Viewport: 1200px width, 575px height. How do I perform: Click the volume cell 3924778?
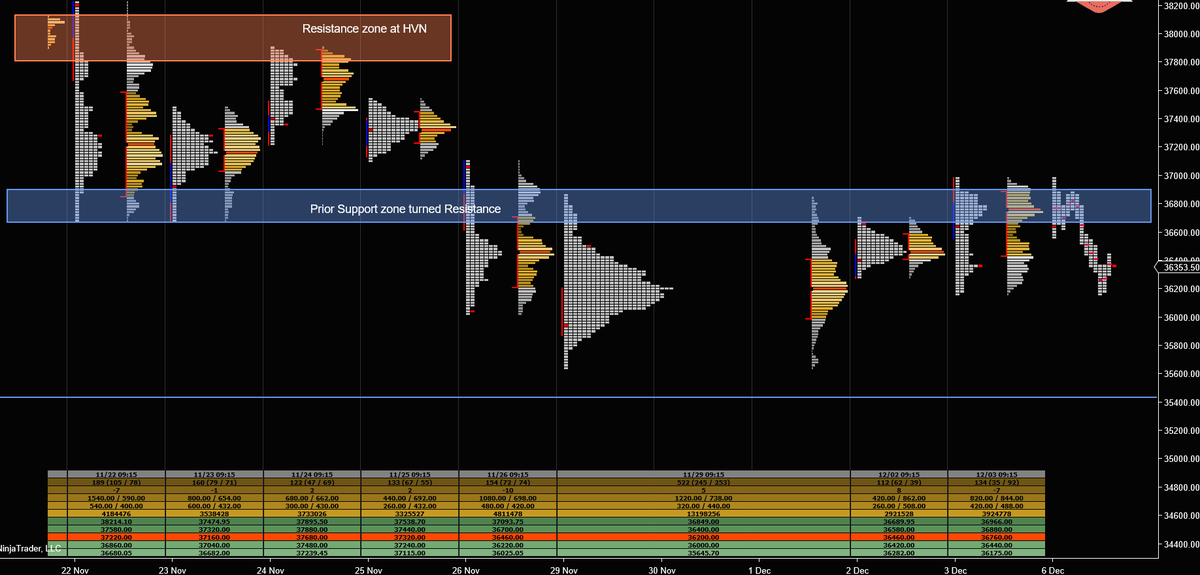(x=996, y=513)
